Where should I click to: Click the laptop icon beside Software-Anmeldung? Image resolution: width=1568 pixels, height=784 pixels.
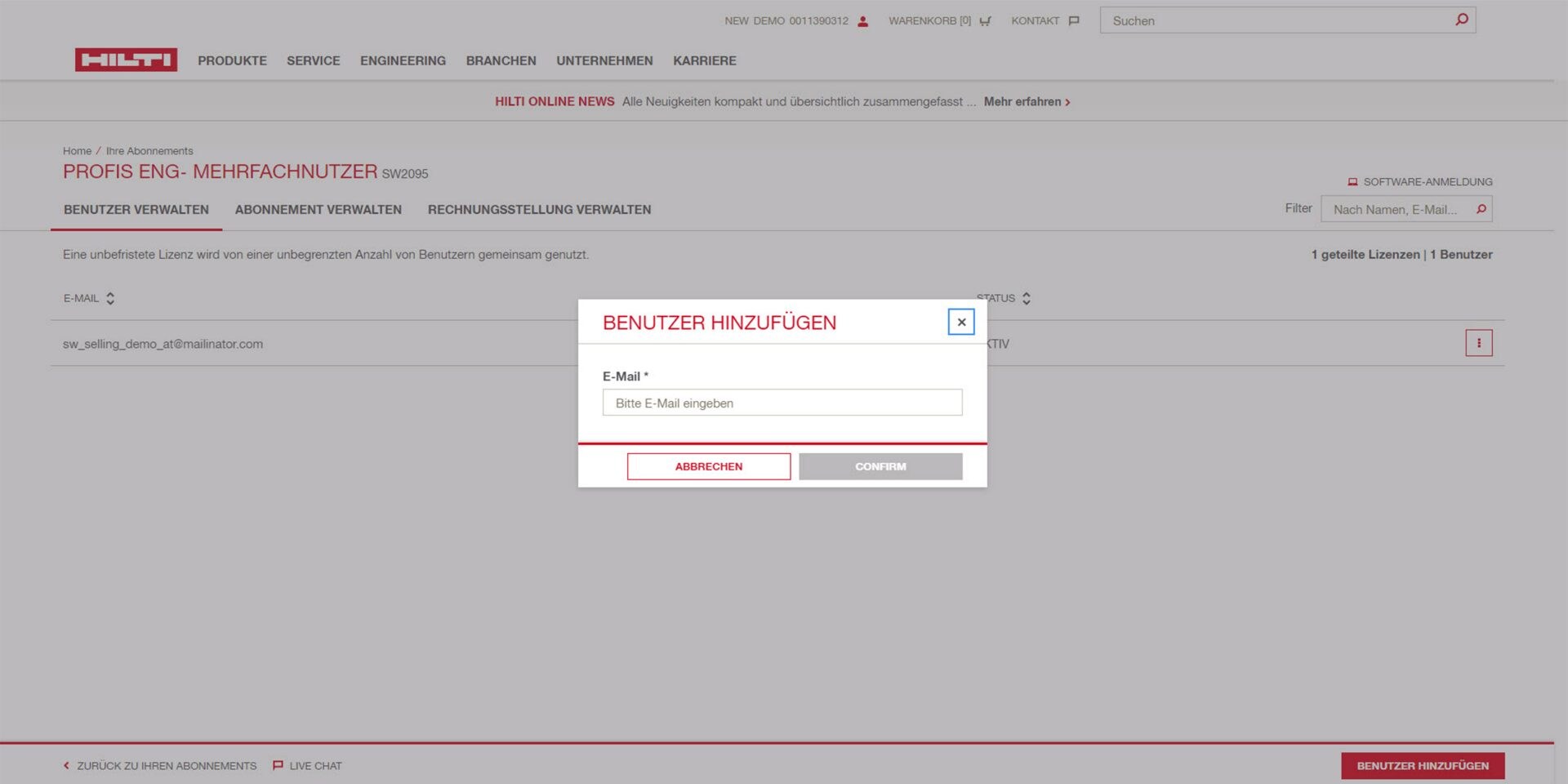point(1352,182)
